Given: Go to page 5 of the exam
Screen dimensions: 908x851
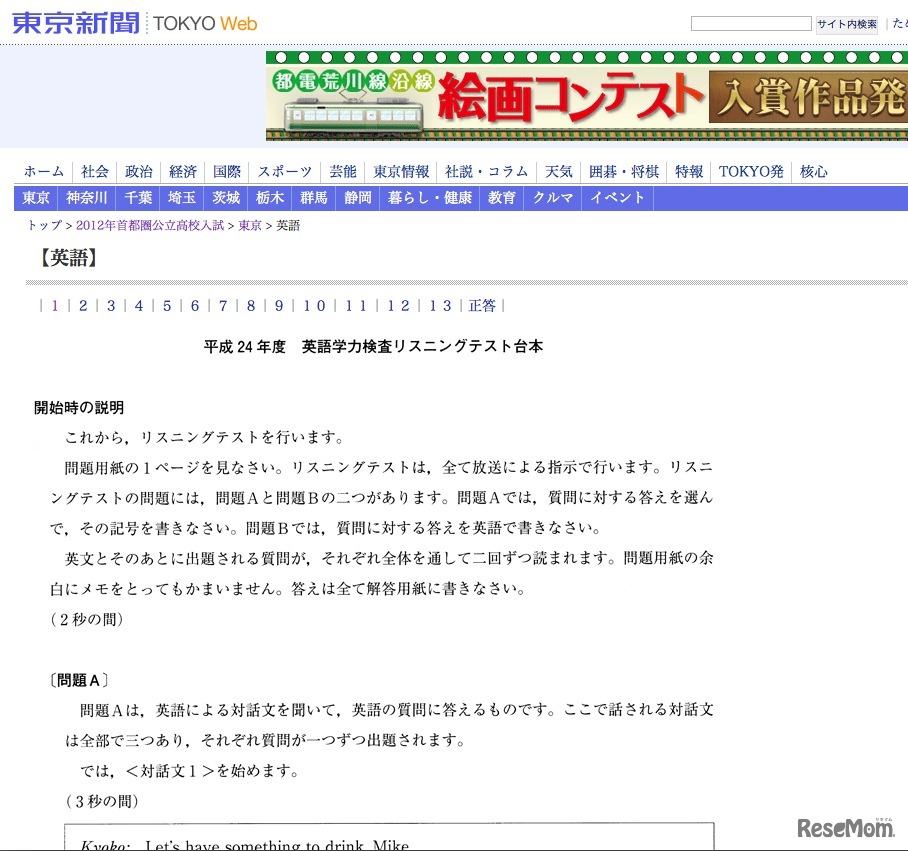Looking at the screenshot, I should [x=166, y=306].
